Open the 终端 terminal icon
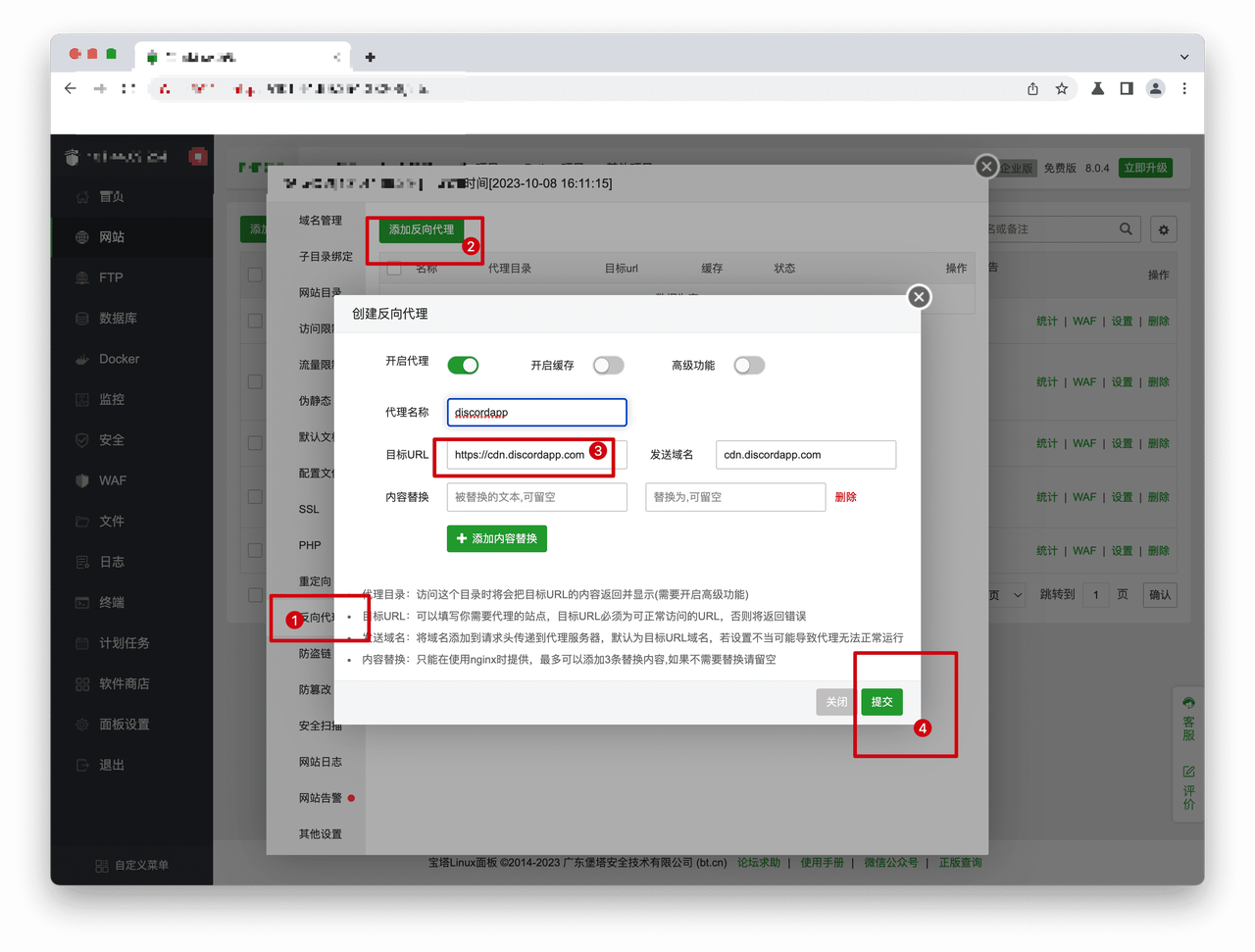Screen dimensions: 1255x952 tap(82, 603)
